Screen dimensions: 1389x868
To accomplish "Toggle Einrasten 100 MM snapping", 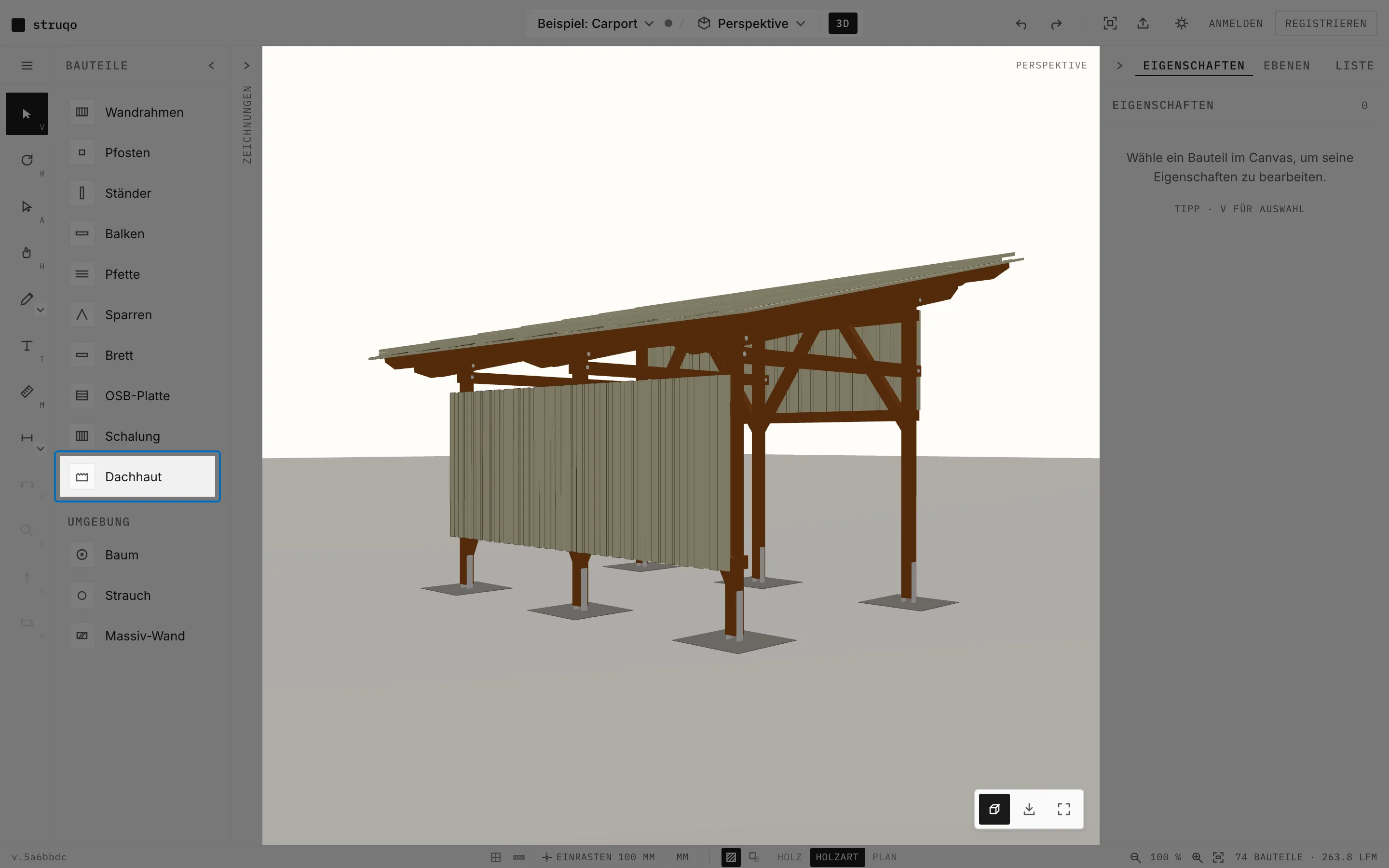I will pyautogui.click(x=598, y=857).
